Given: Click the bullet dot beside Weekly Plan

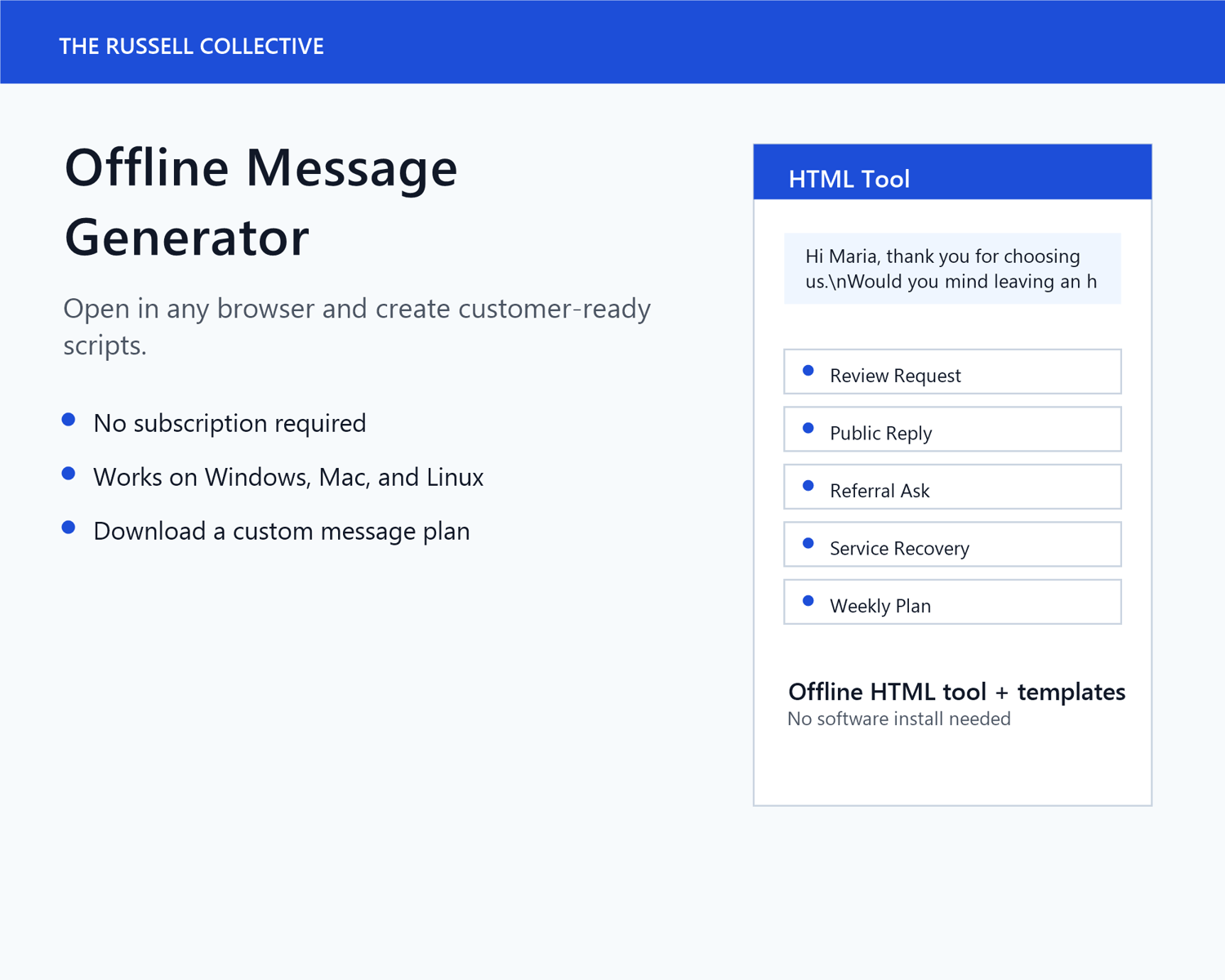Looking at the screenshot, I should click(808, 601).
